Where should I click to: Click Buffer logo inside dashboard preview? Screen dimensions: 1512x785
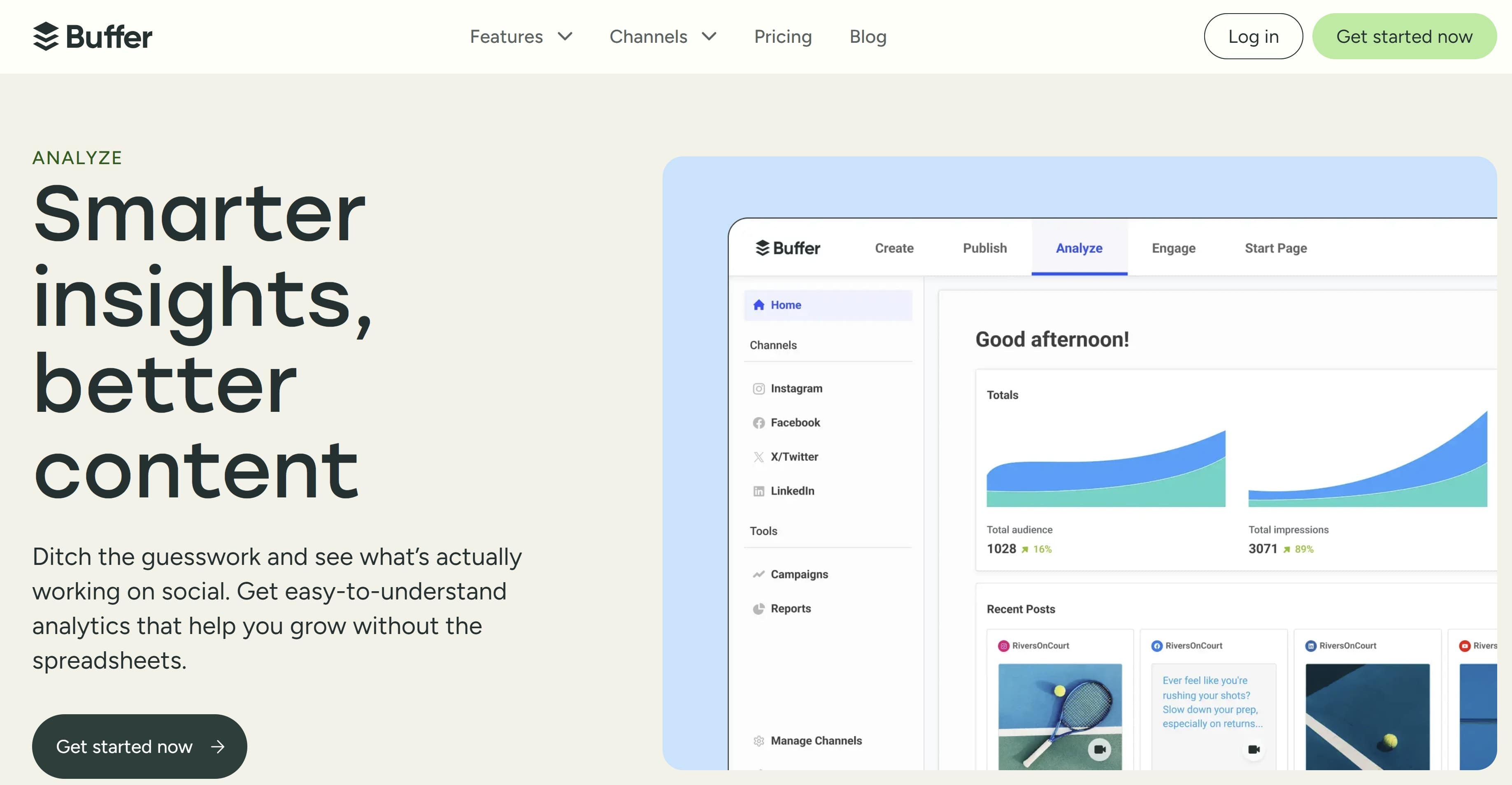[x=787, y=248]
